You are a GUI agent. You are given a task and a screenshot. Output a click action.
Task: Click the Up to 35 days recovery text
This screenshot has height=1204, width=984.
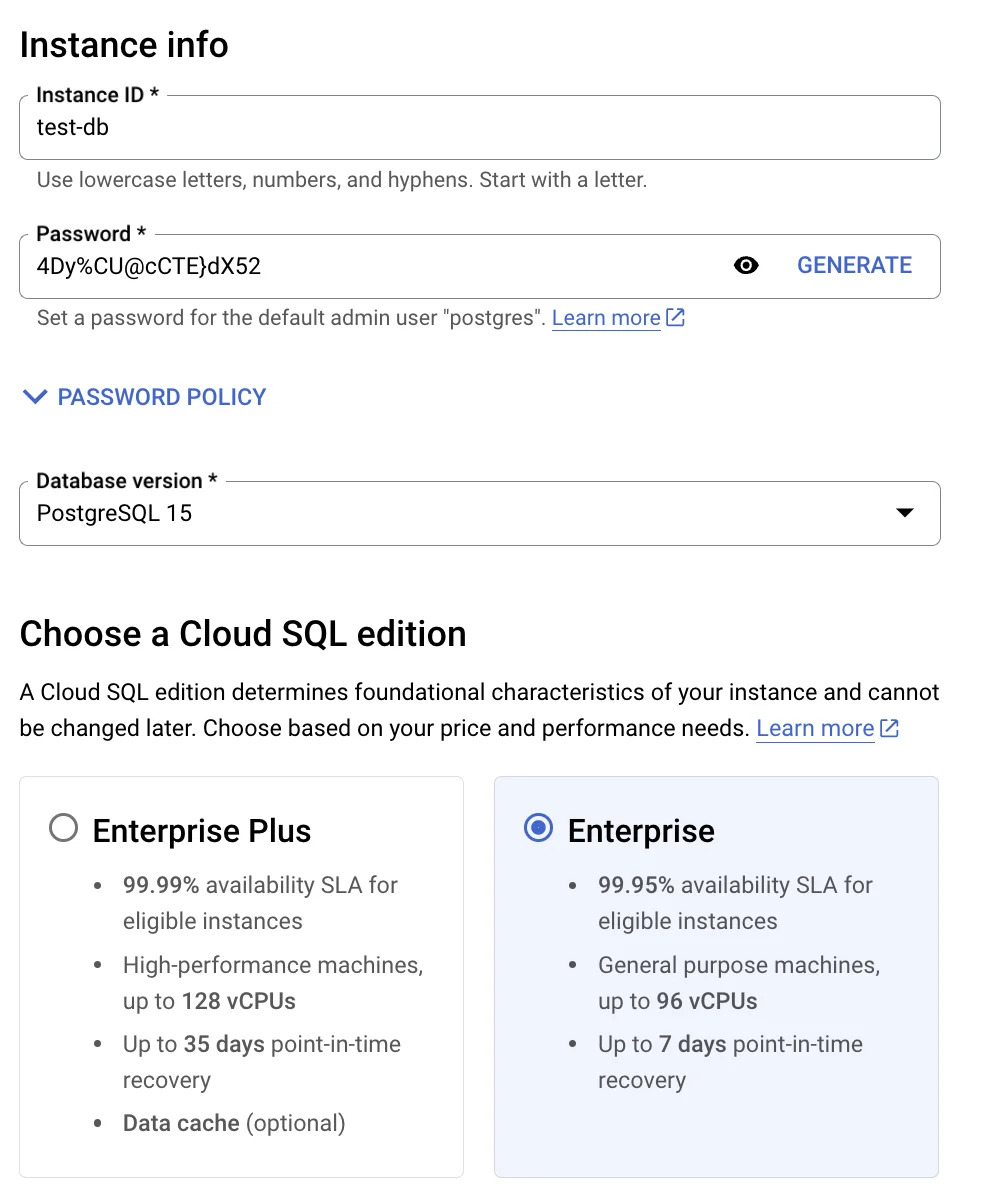262,1062
